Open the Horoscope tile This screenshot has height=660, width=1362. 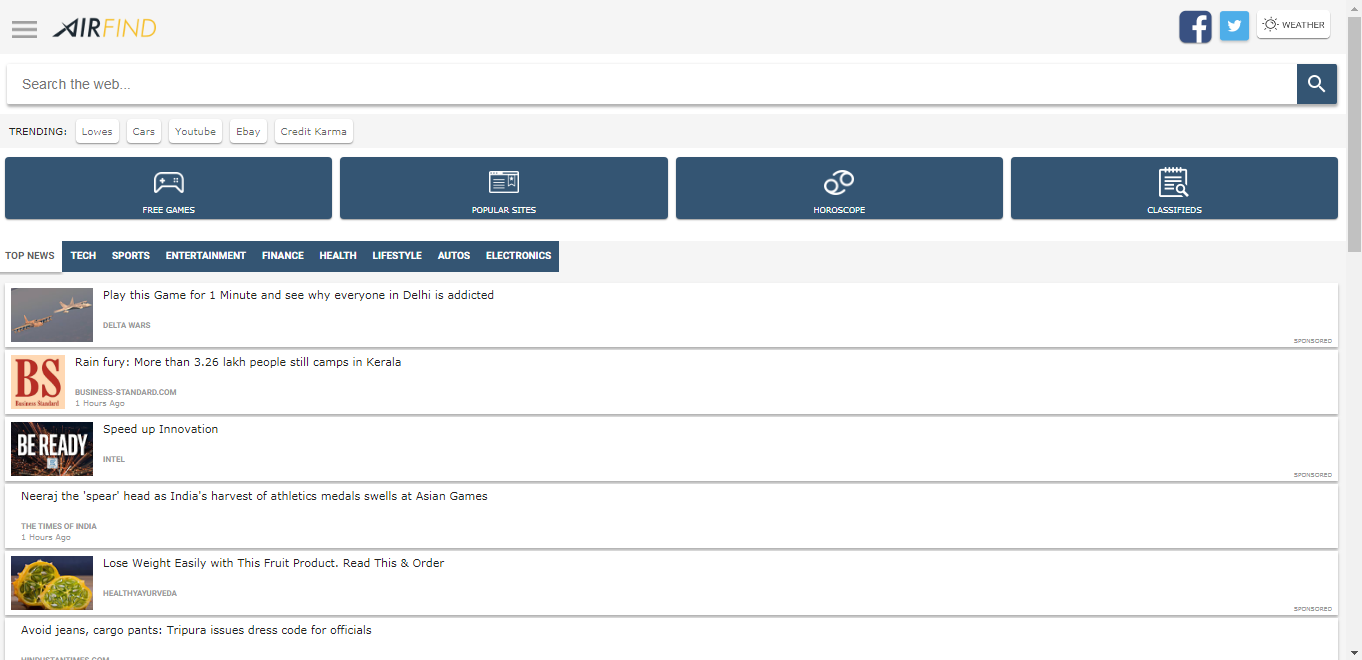[x=839, y=188]
